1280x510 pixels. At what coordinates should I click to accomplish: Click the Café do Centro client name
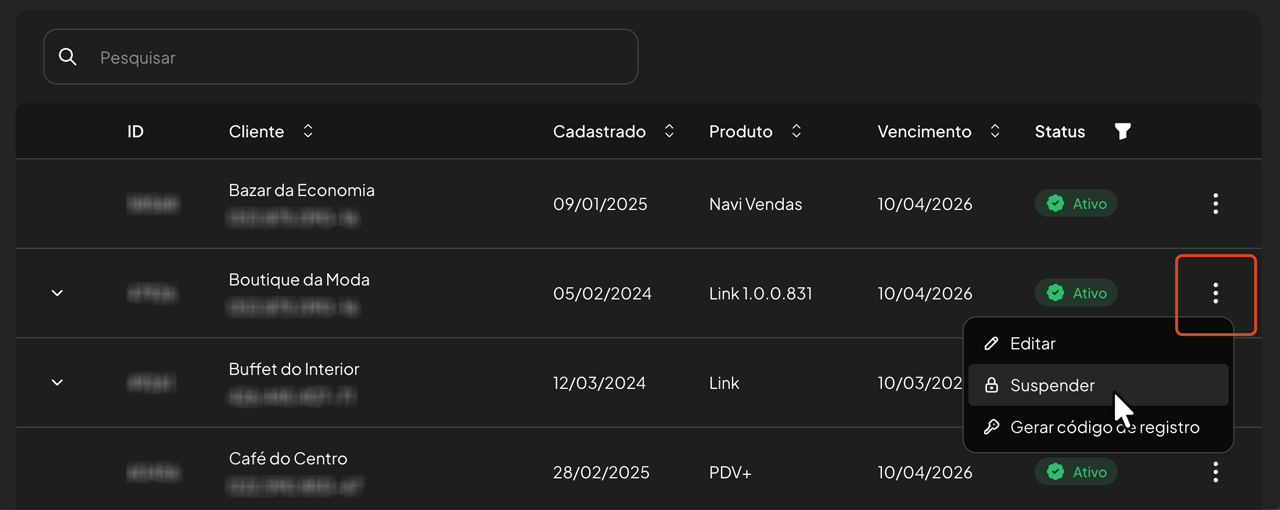tap(288, 459)
